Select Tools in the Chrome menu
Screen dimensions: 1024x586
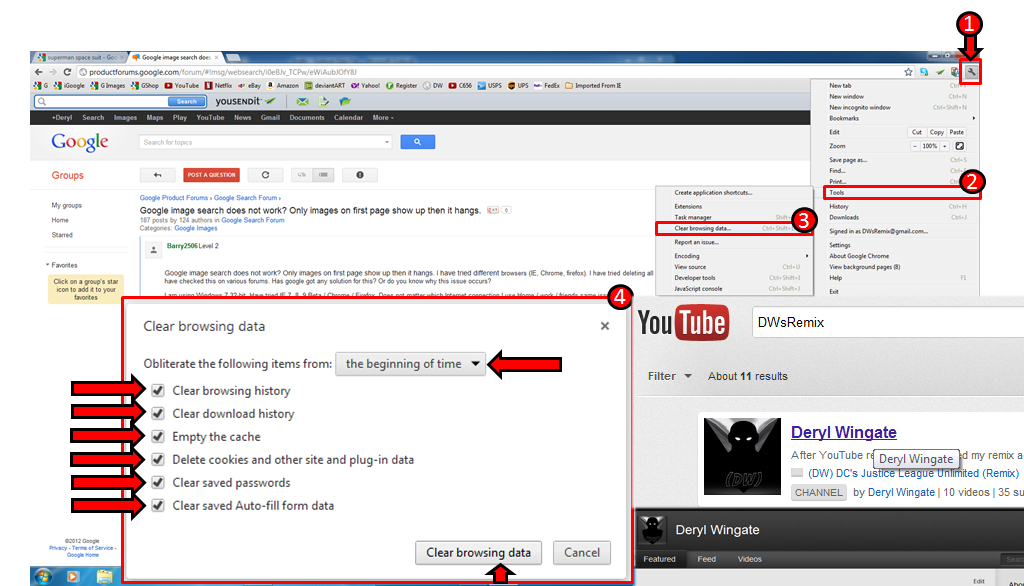coord(902,193)
